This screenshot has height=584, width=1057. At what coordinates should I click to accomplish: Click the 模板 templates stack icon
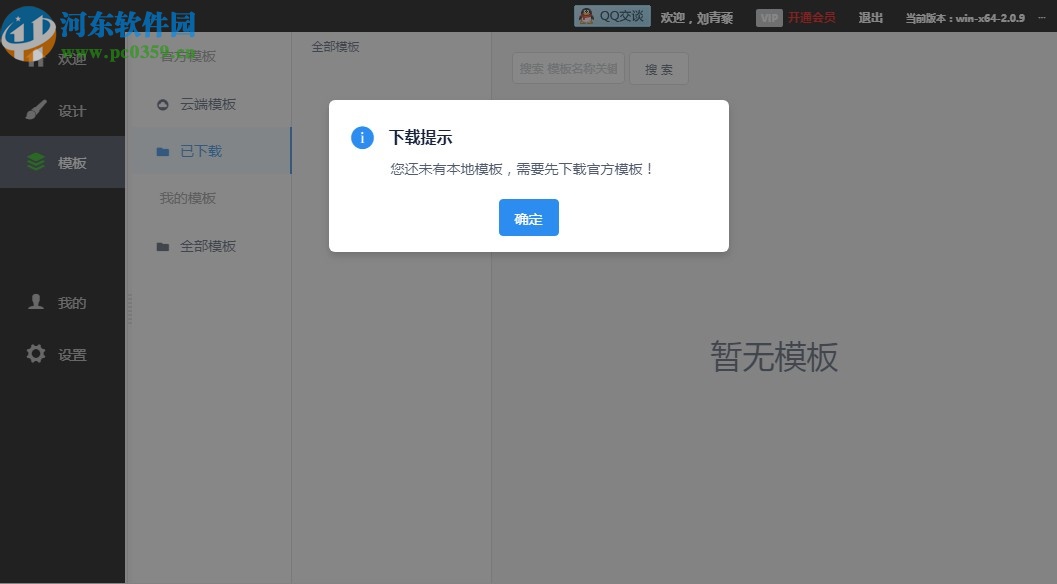(36, 161)
